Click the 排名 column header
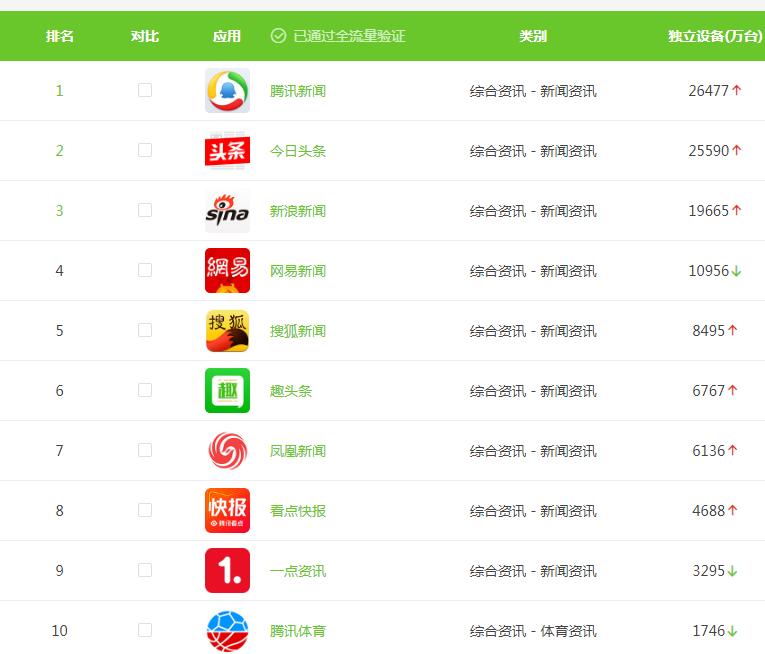Image resolution: width=765 pixels, height=654 pixels. tap(60, 36)
